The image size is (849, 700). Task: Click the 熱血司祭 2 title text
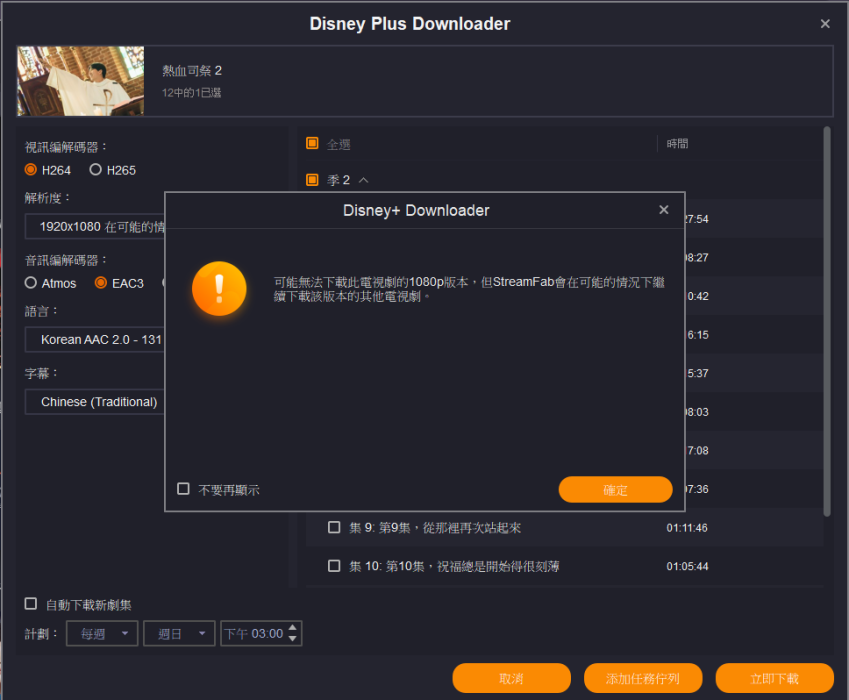(192, 70)
